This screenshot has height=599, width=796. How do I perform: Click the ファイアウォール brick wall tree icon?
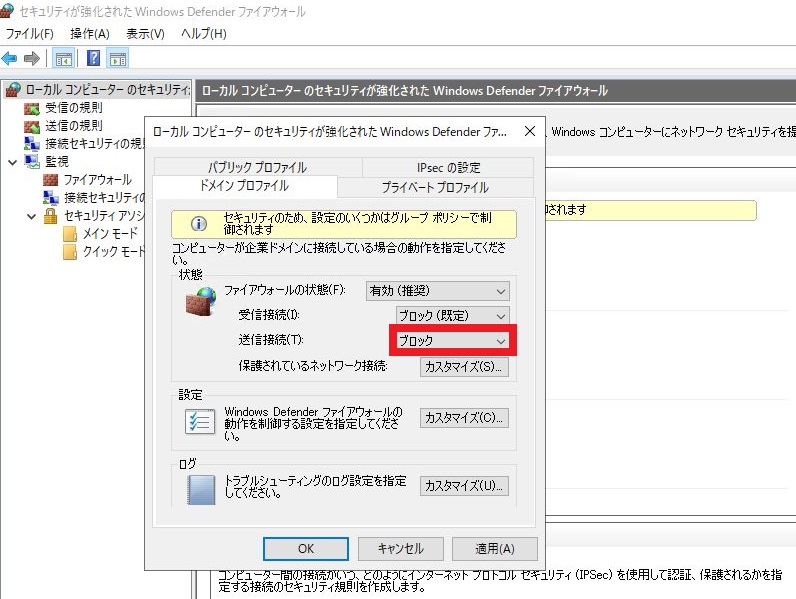[x=50, y=180]
